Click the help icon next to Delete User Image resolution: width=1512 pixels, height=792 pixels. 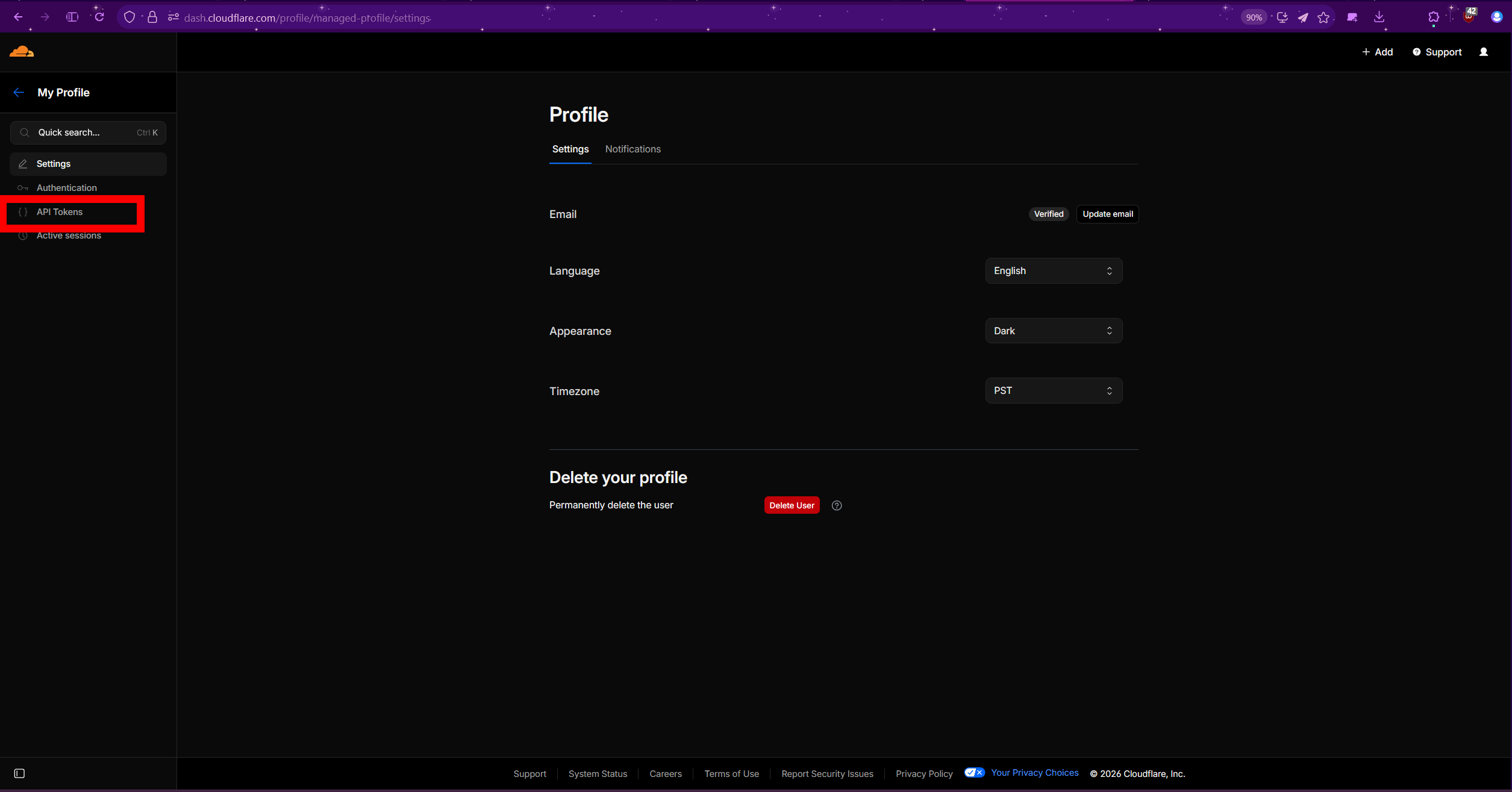tap(836, 505)
